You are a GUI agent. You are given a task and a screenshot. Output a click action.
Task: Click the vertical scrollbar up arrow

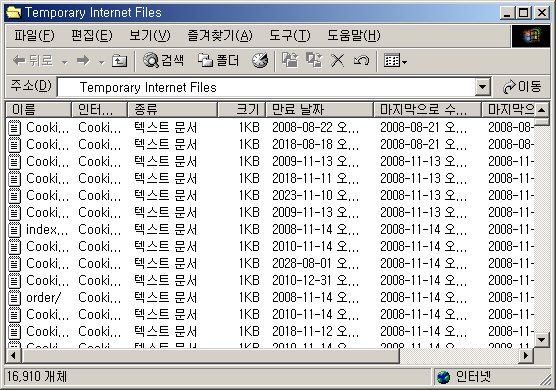pyautogui.click(x=541, y=110)
